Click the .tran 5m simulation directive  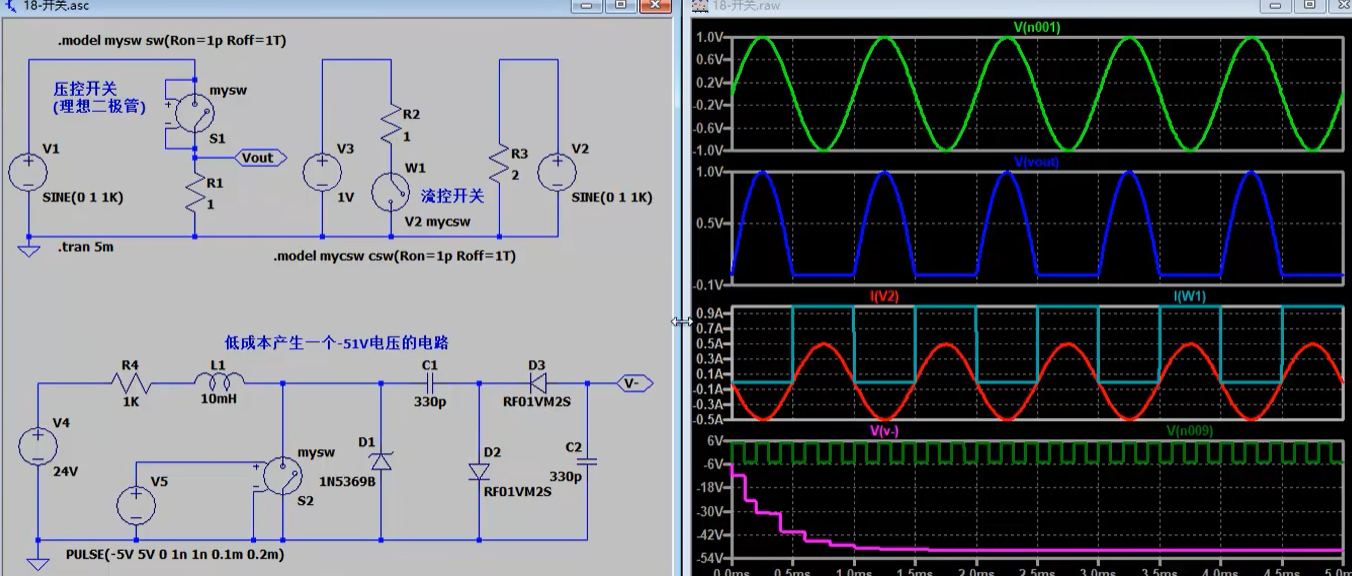click(x=85, y=247)
